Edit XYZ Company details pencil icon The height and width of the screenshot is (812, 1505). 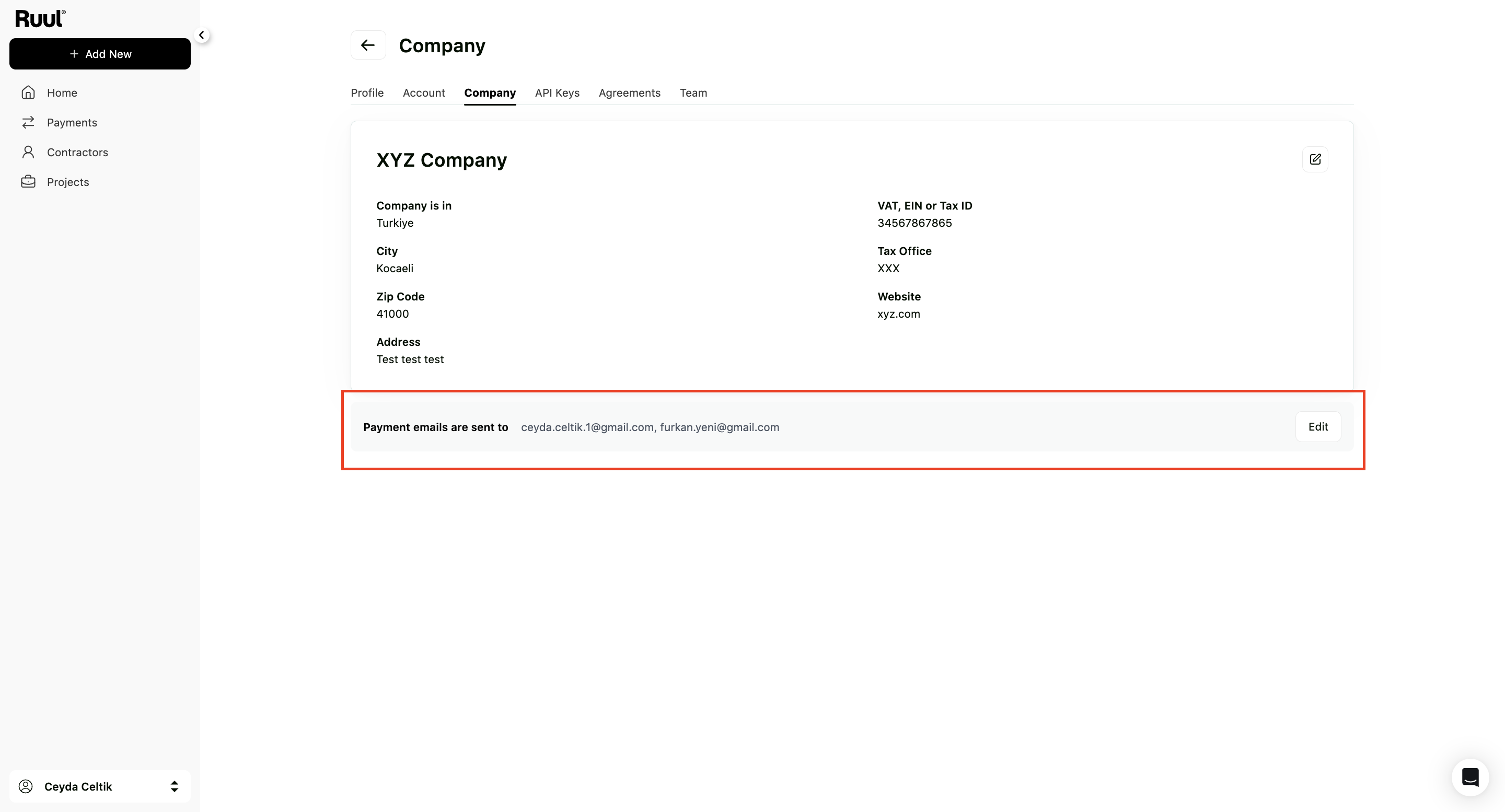click(1315, 159)
